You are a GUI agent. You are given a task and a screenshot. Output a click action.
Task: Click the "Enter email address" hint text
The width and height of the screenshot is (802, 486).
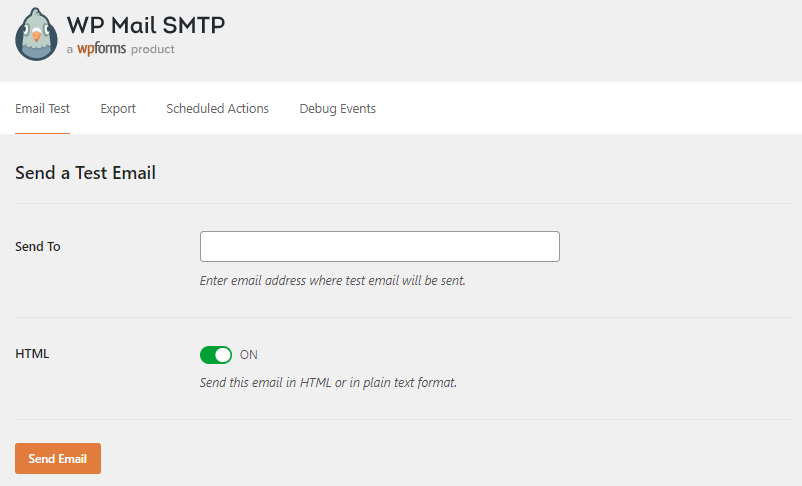332,281
